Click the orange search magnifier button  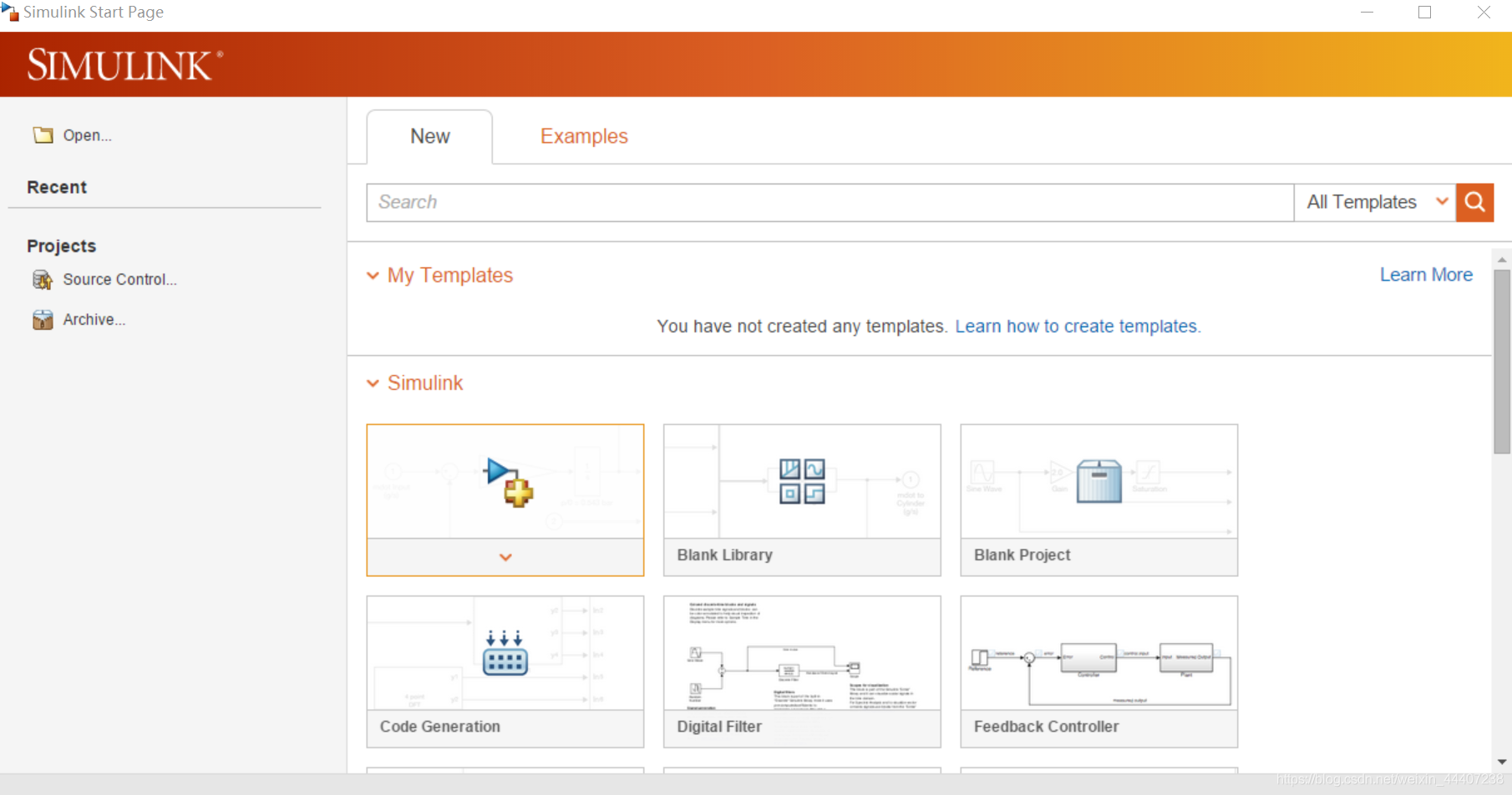pyautogui.click(x=1475, y=202)
